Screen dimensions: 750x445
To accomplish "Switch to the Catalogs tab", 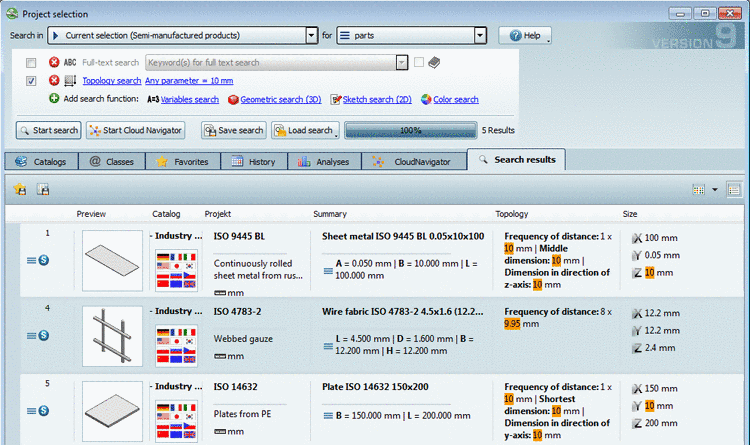I will pos(41,162).
